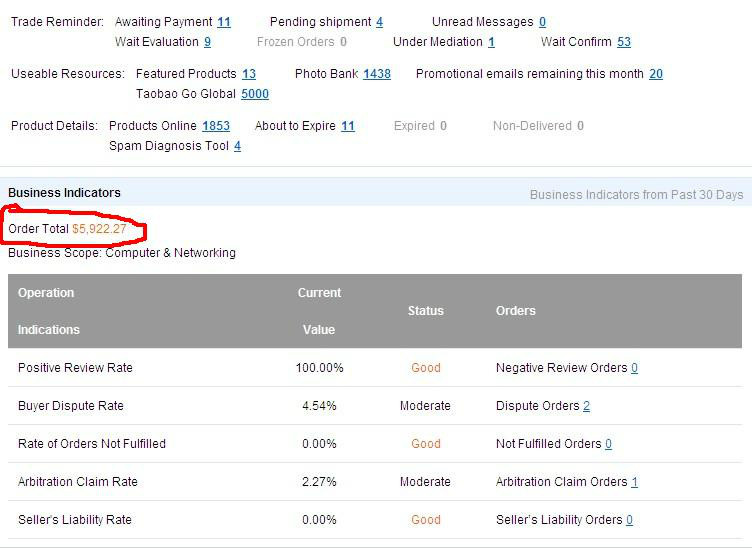View Negative Review Orders count
Screen dimensions: 752x548
pos(634,368)
